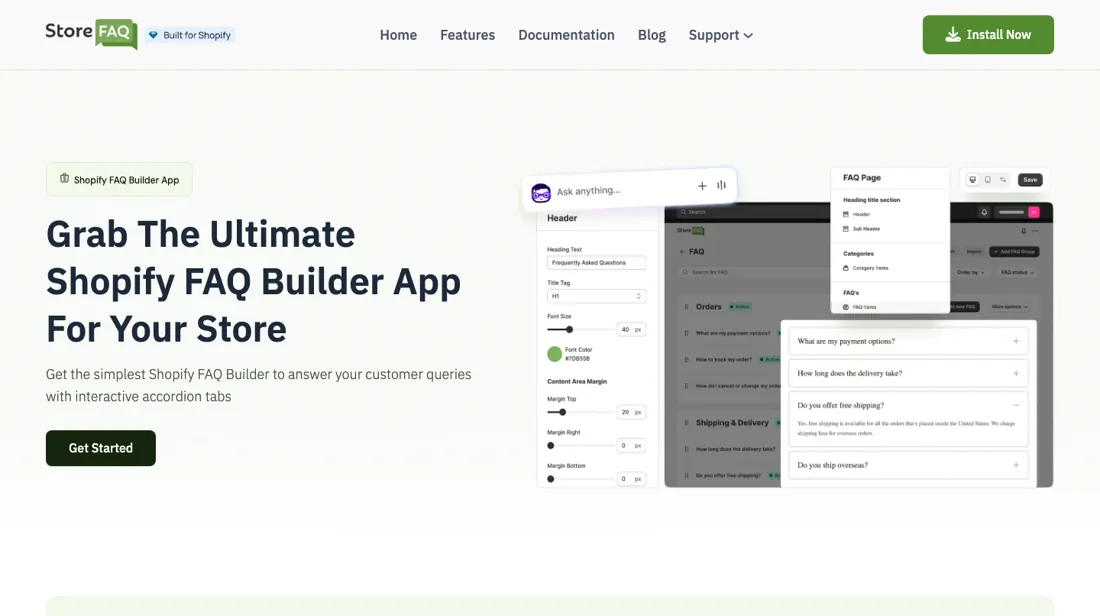Click the gift icon beside Shopify FAQ Builder App
This screenshot has height=616, width=1100.
point(65,179)
